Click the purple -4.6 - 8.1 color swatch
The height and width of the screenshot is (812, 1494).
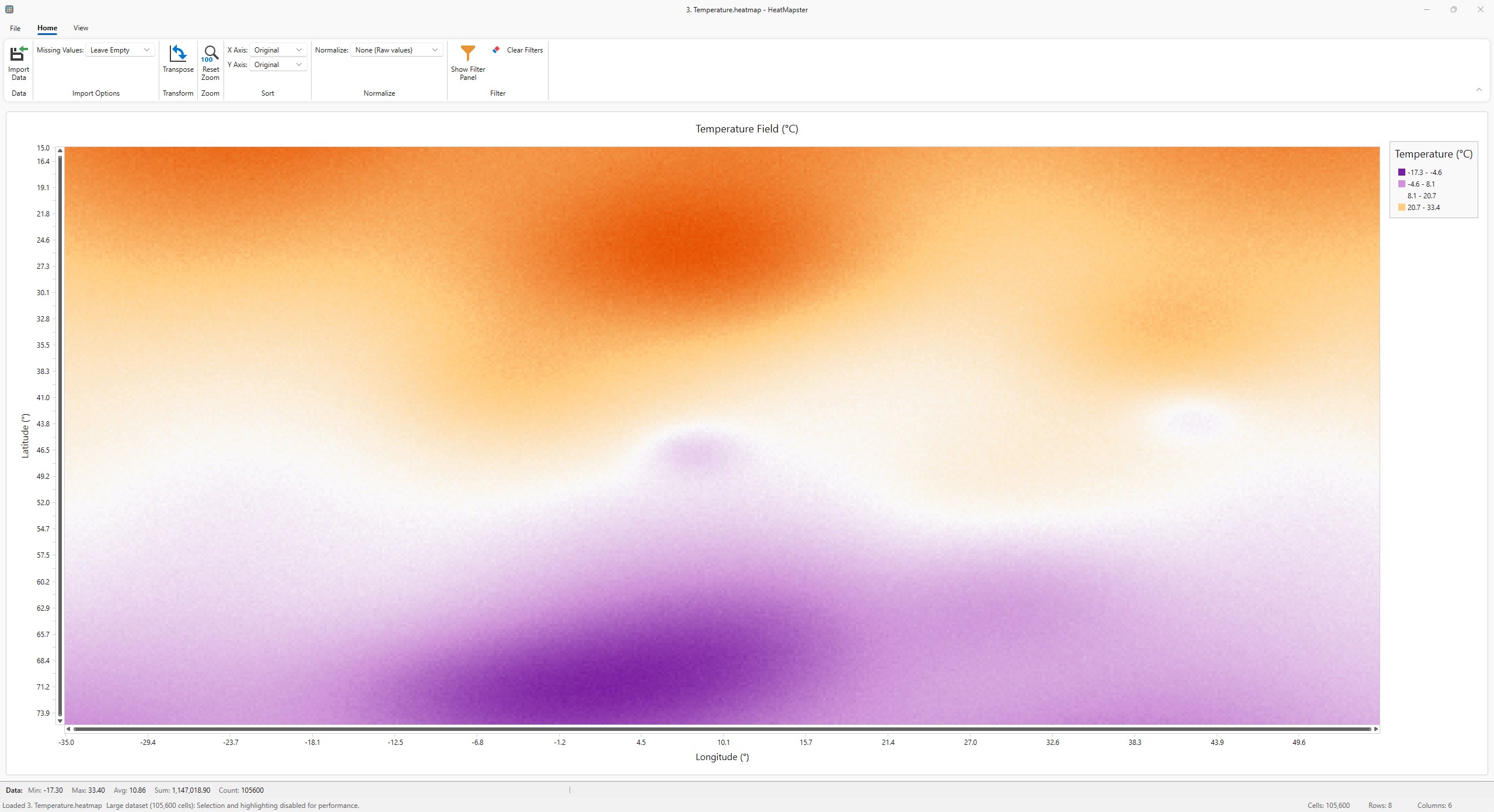click(1403, 183)
